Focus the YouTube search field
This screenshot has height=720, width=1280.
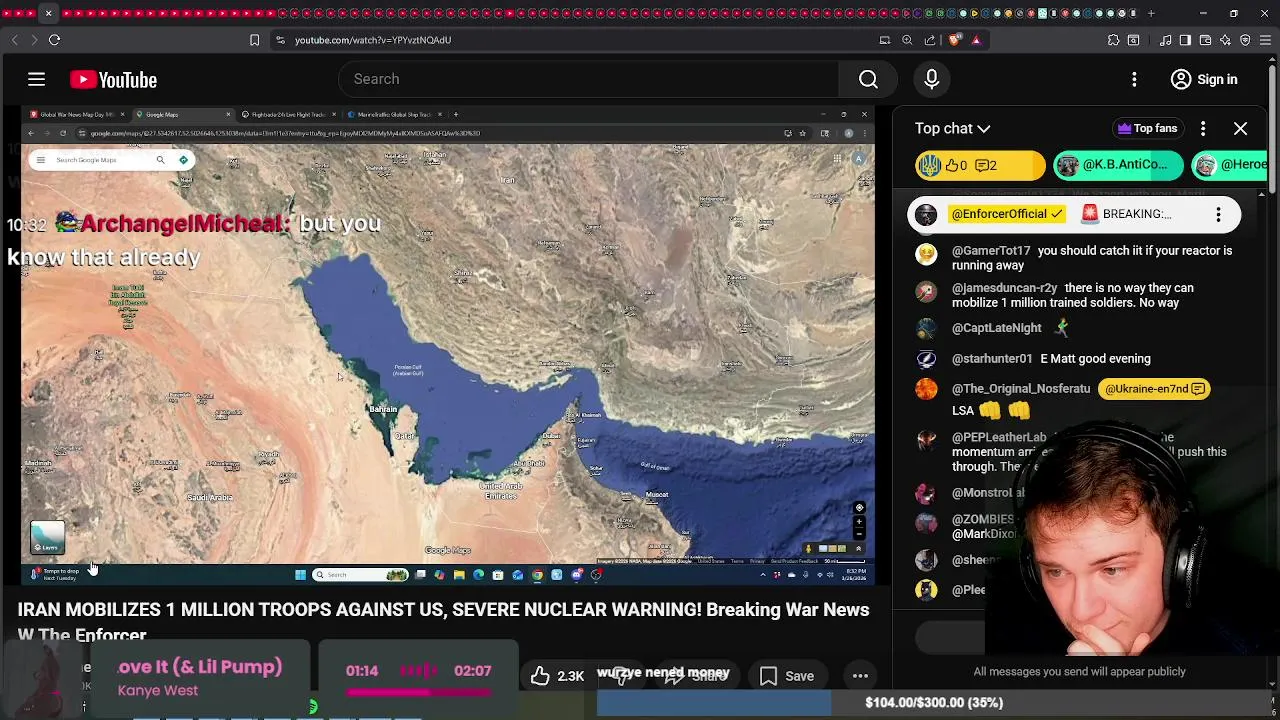click(x=590, y=79)
